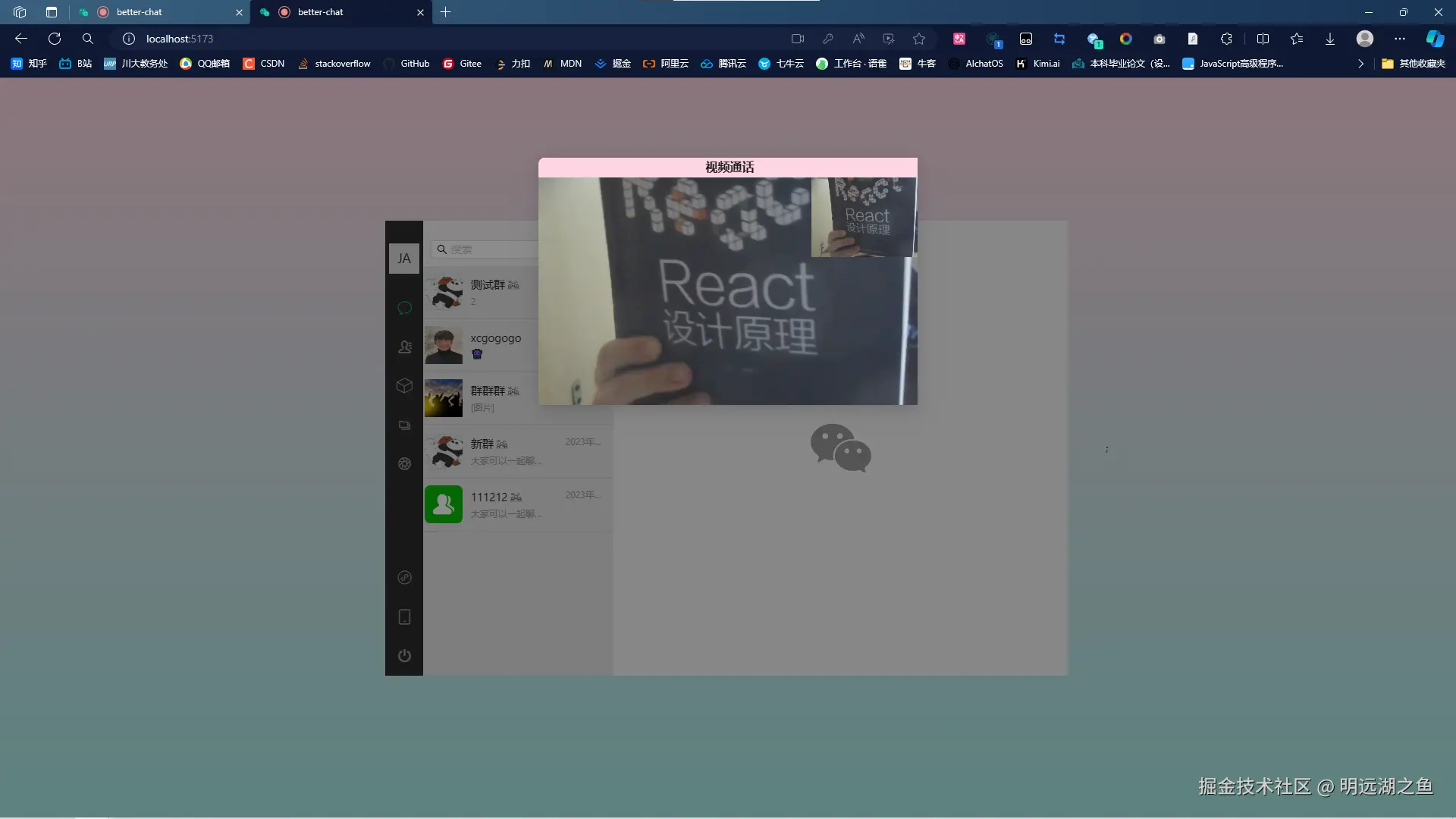
Task: Expand the bookmarks overflow chevron
Action: click(1360, 64)
